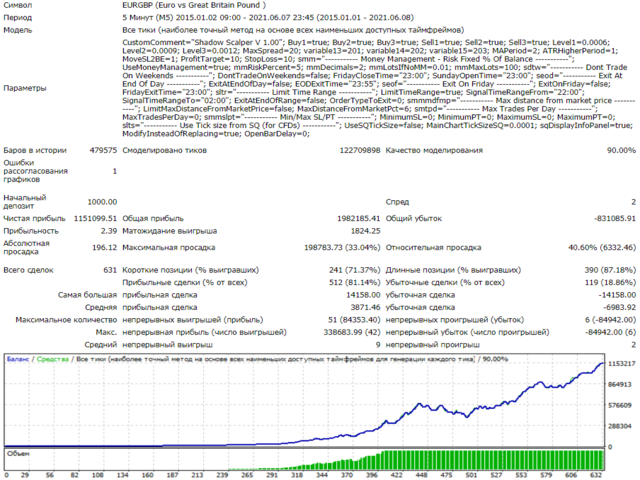Click the "Модель" row label

pos(18,30)
